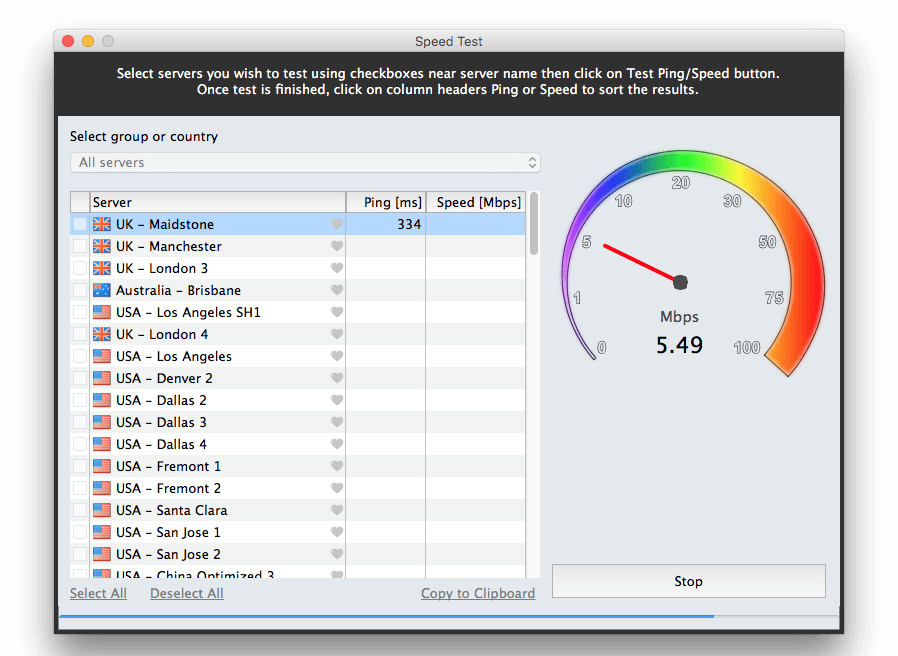Click the Server column header
This screenshot has width=898, height=656.
click(217, 202)
